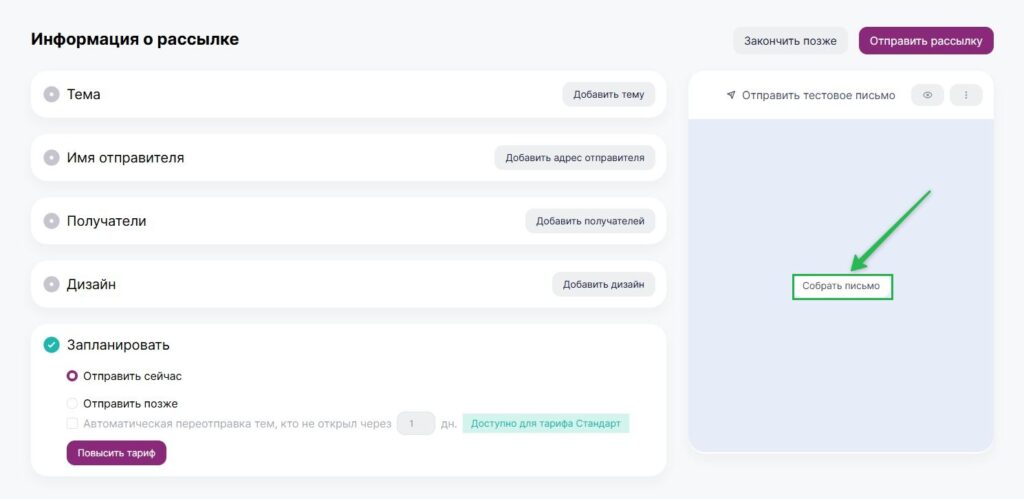Click the Добавить получателей button
The height and width of the screenshot is (499, 1024).
[590, 221]
